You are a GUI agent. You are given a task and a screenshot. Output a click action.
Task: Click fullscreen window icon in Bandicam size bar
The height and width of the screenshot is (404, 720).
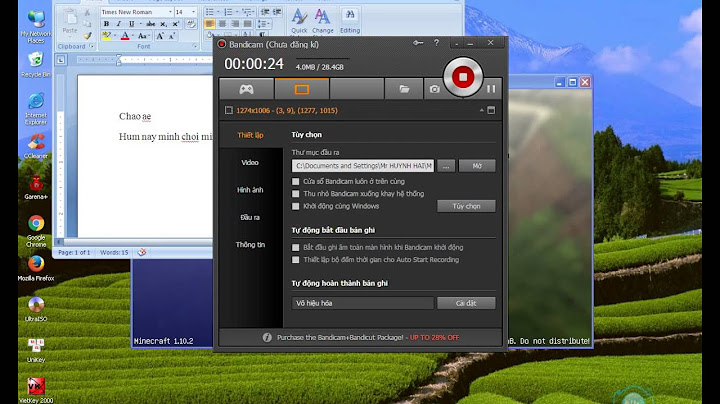click(x=491, y=110)
